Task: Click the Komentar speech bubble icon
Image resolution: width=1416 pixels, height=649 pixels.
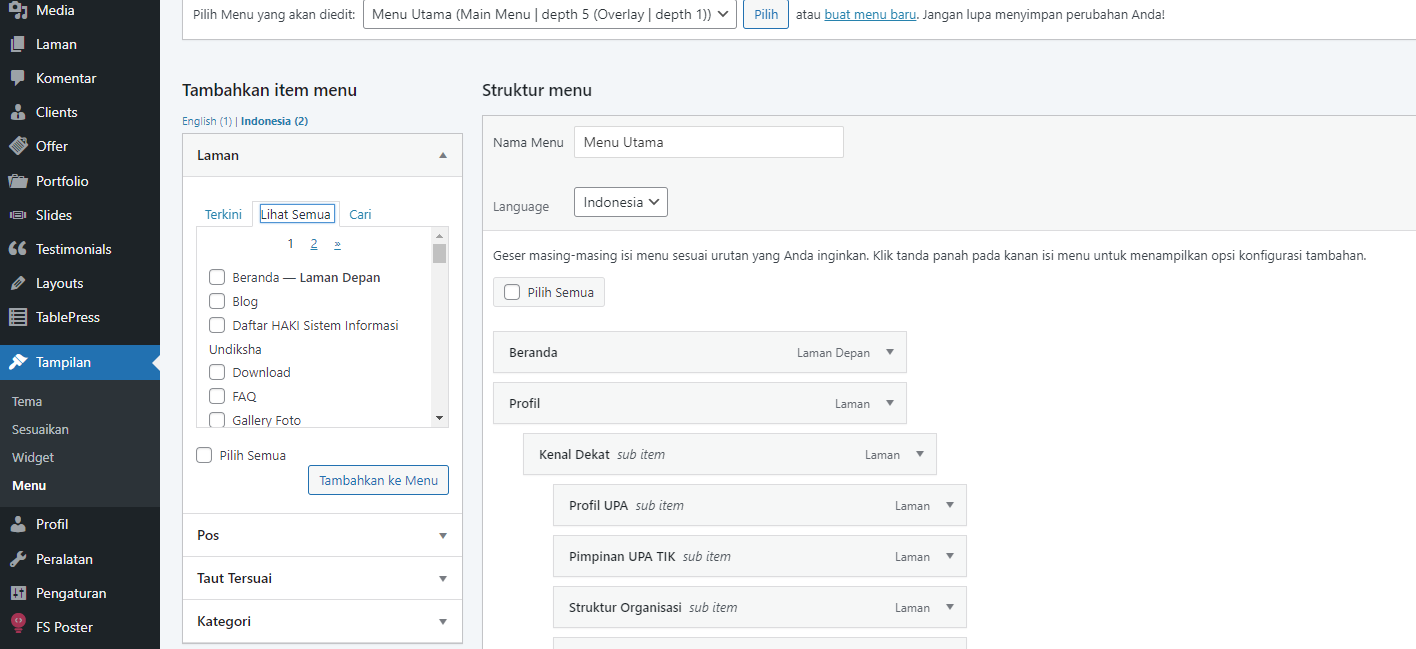Action: 18,78
